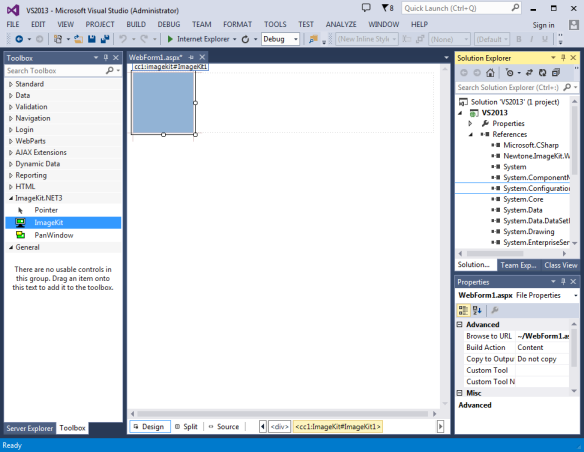Switch to Design view
584x452 pixels.
(x=150, y=427)
